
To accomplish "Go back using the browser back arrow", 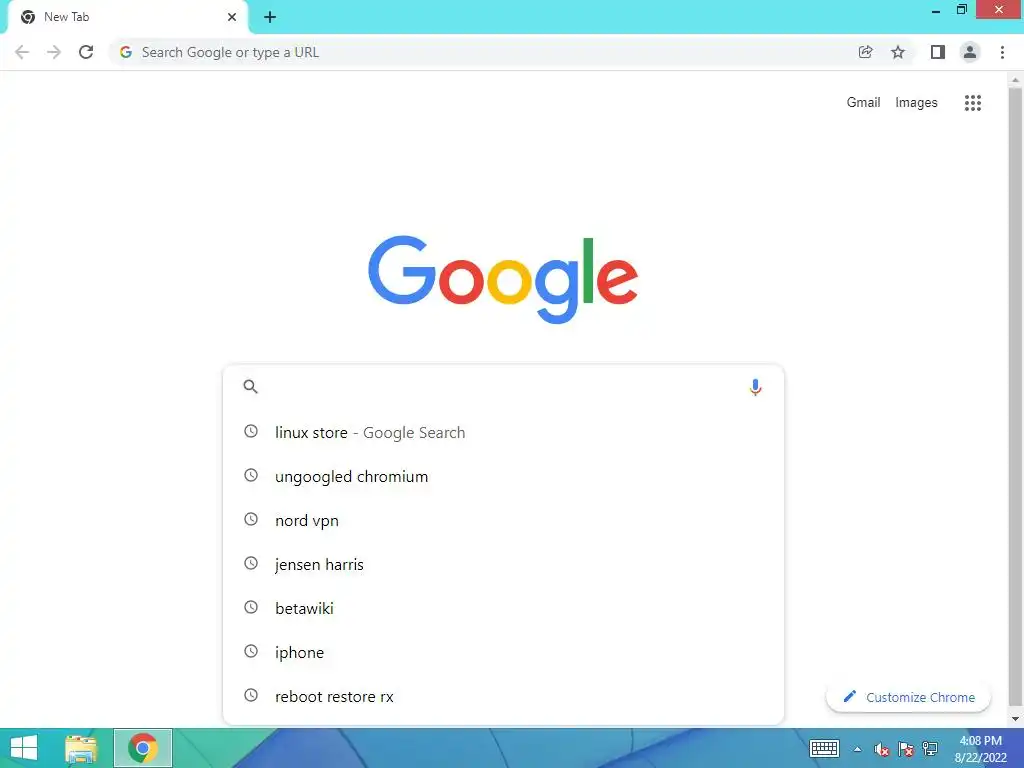I will coord(22,52).
